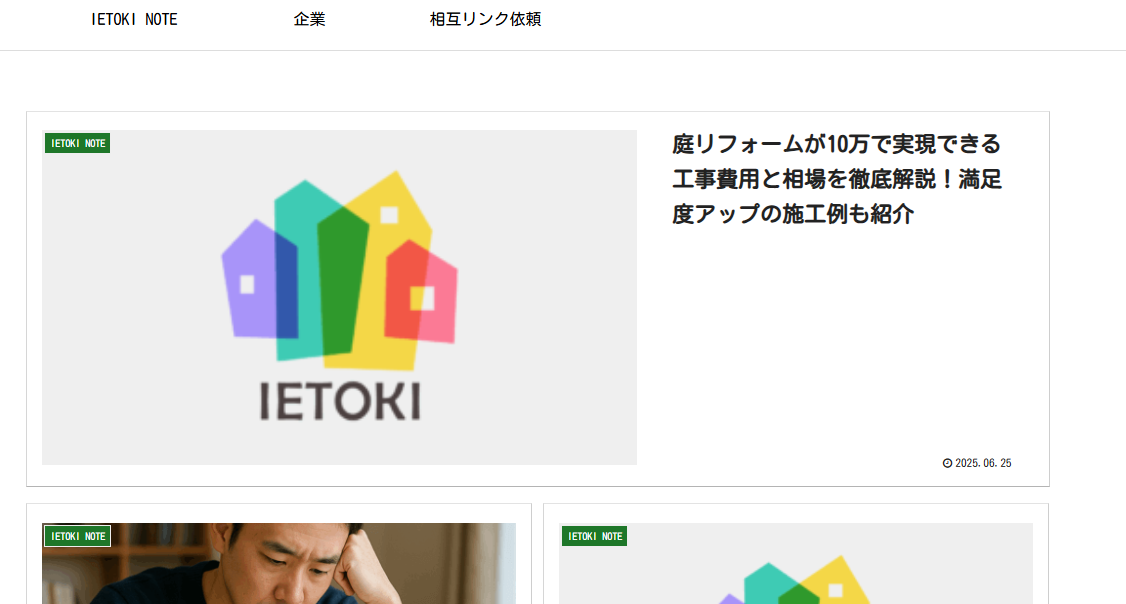The image size is (1126, 604).
Task: Click IETOKI NOTE badge on lower right card
Action: [x=595, y=536]
